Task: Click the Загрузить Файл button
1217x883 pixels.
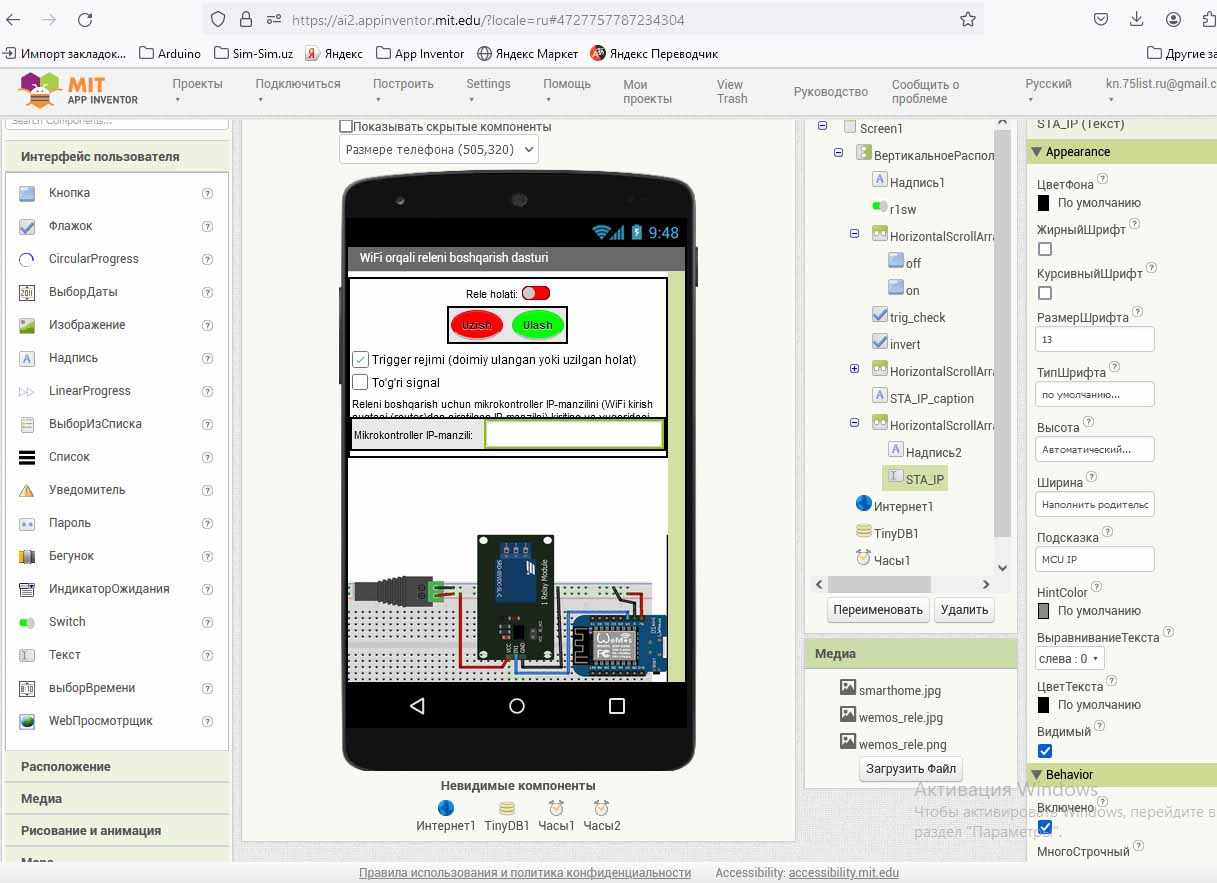Action: (x=910, y=769)
